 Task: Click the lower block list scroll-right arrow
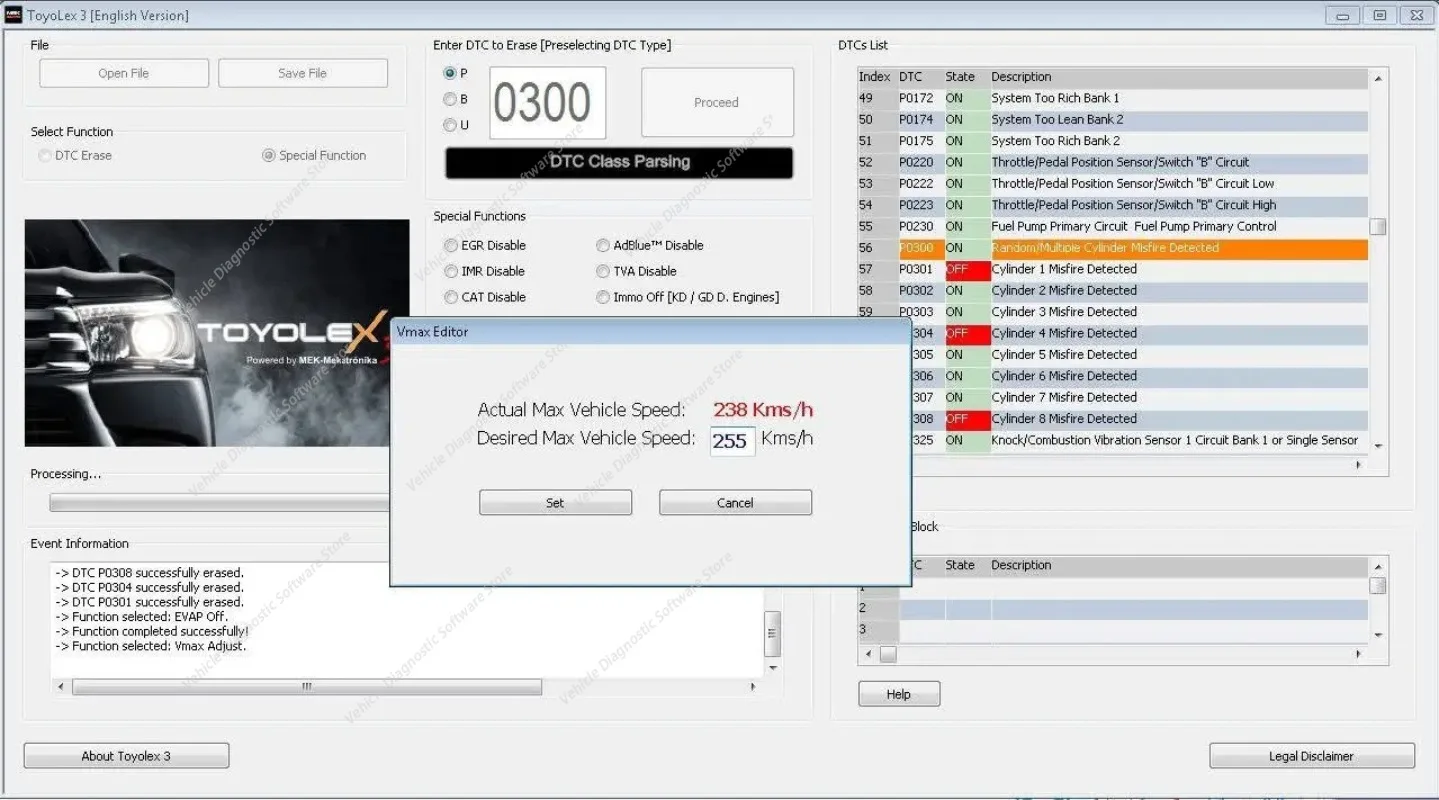1358,654
